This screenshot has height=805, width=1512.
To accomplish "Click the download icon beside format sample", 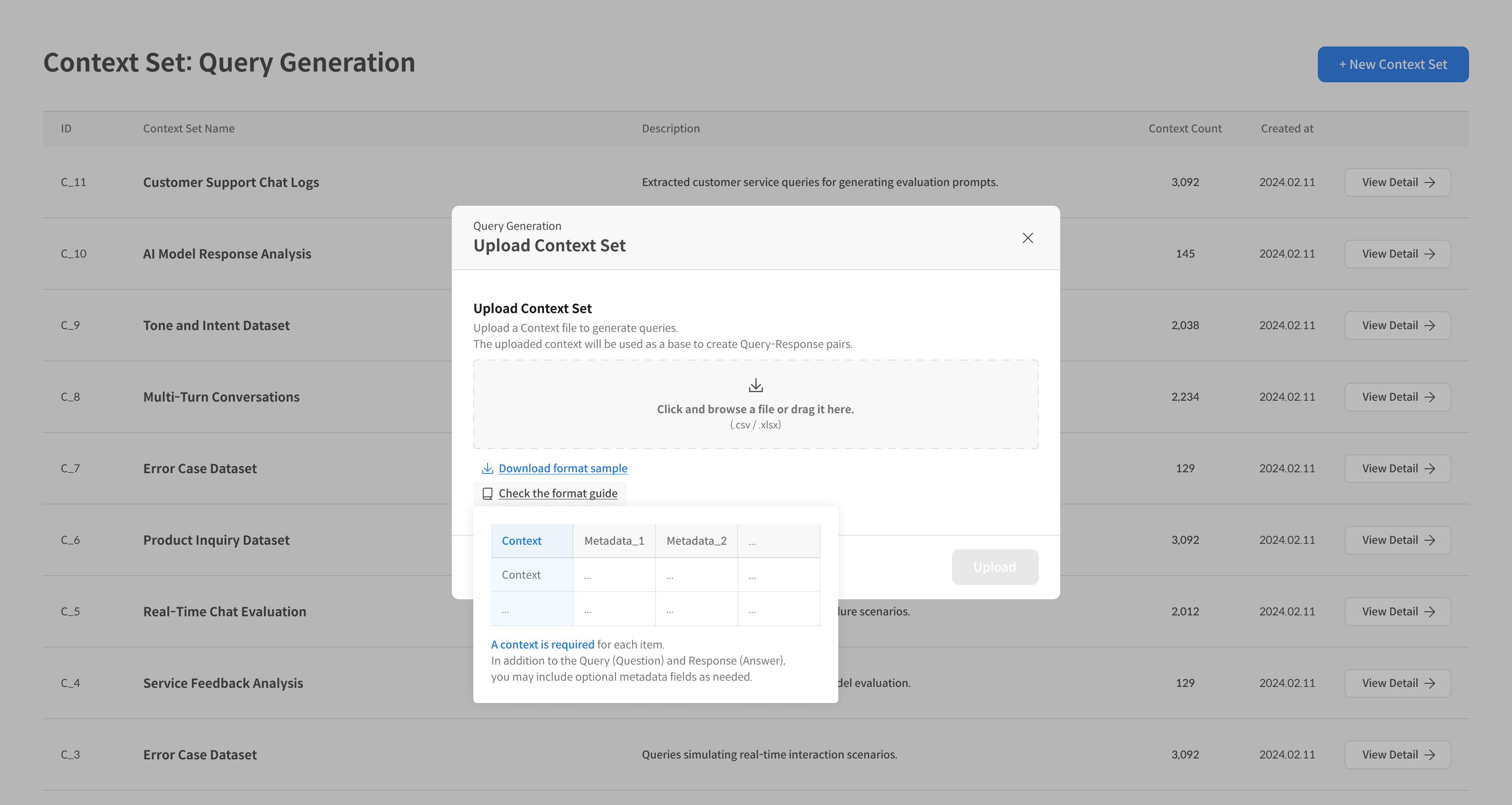I will tap(487, 468).
